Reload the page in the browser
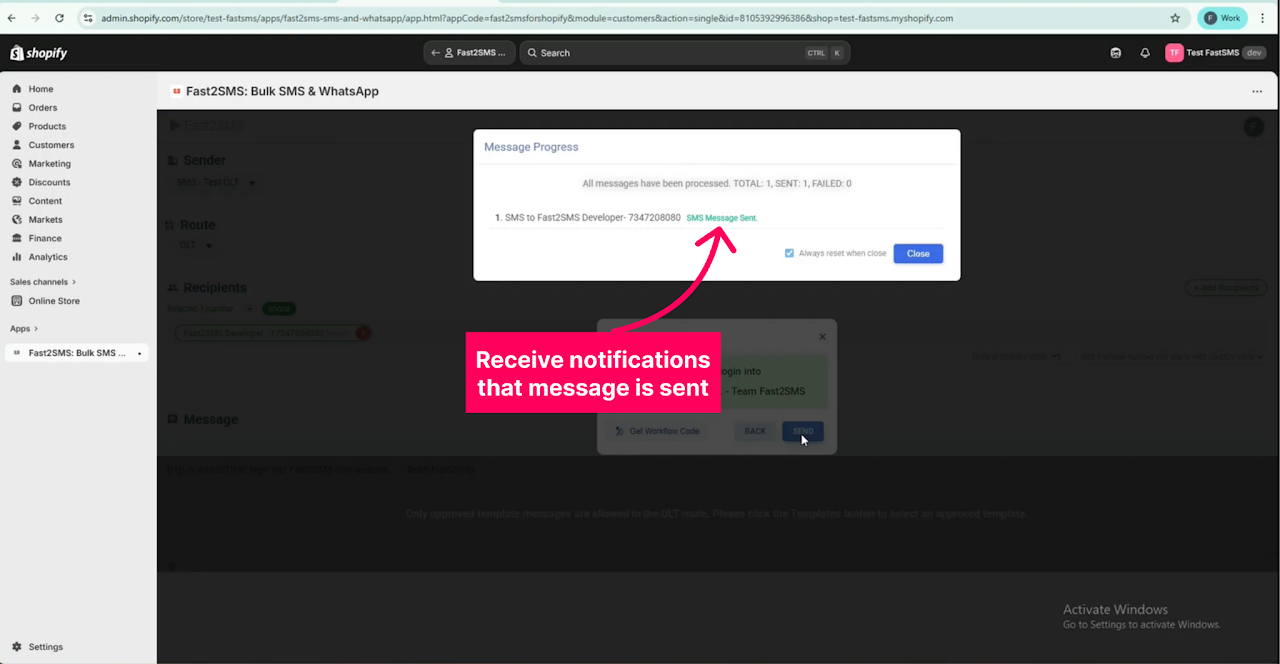The width and height of the screenshot is (1280, 664). point(60,18)
